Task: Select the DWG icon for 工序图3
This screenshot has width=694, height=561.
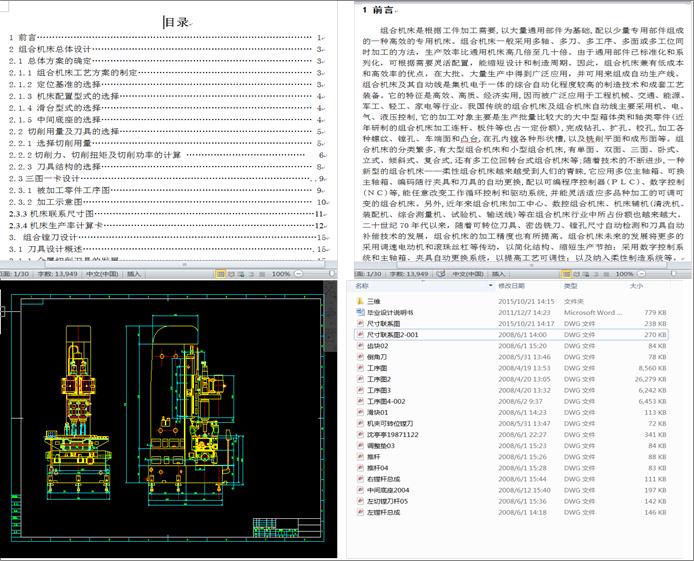Action: (x=360, y=390)
